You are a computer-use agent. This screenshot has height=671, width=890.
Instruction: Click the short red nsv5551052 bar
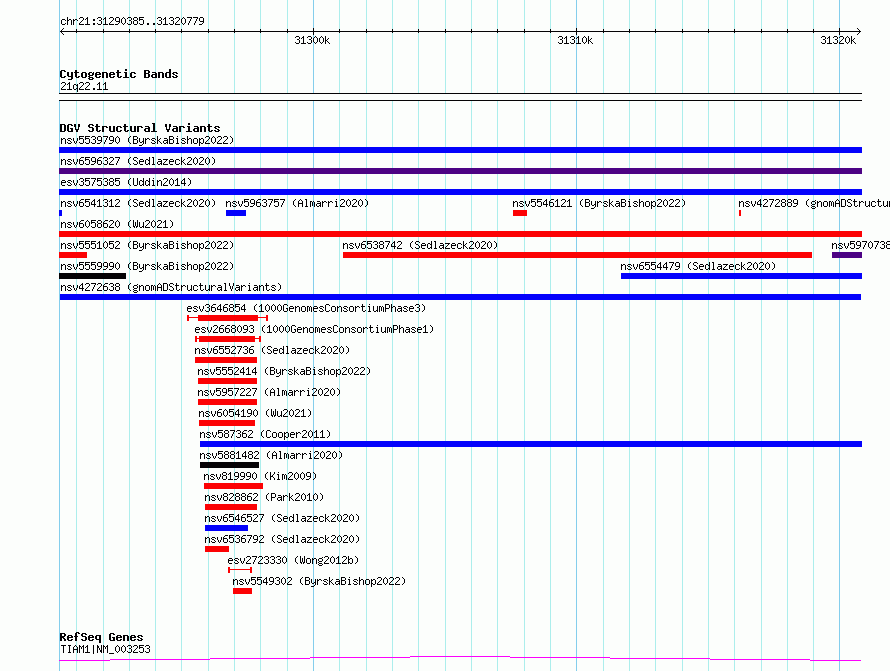click(x=73, y=255)
